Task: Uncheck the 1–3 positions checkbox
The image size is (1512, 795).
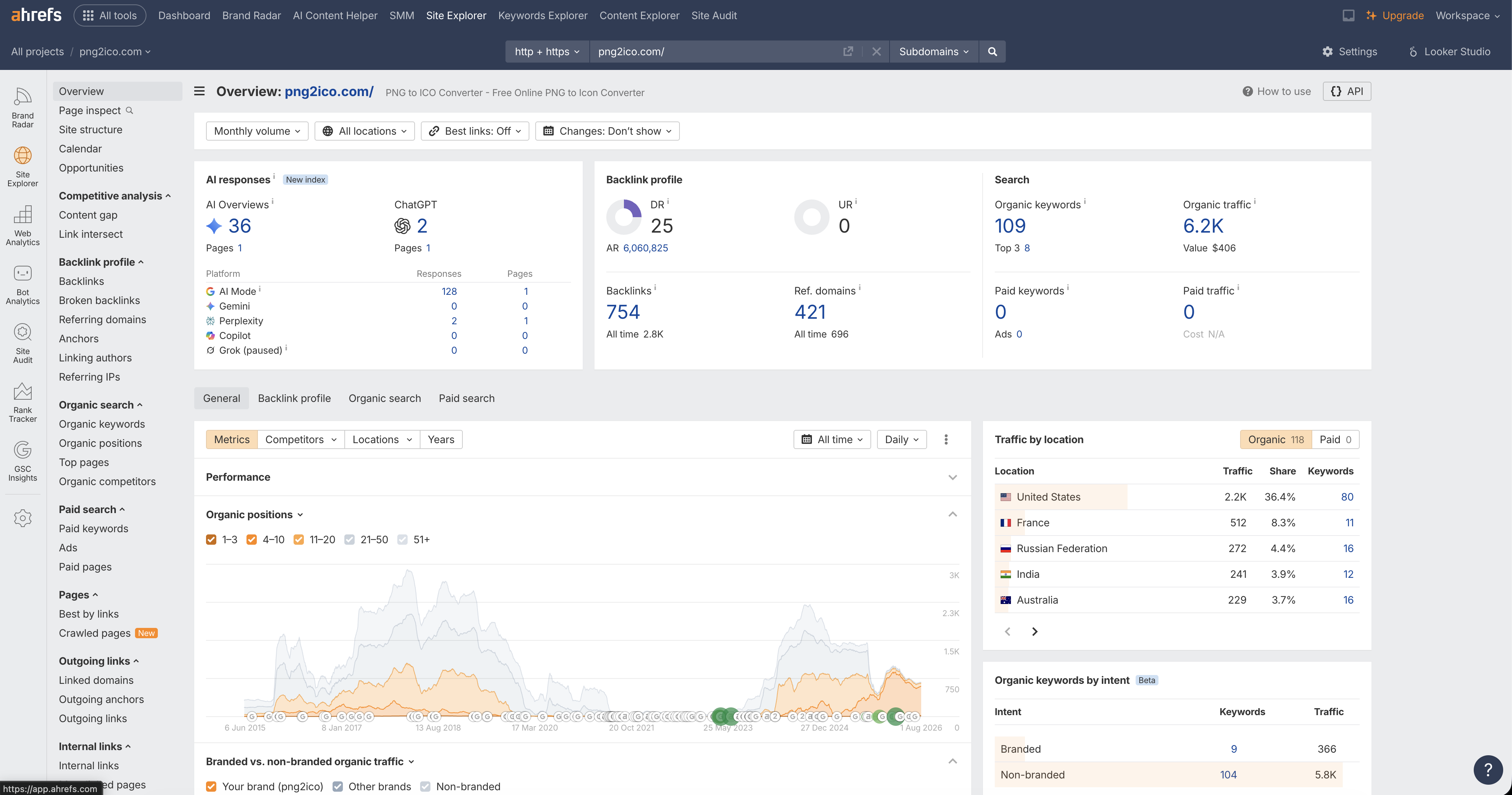Action: [211, 540]
